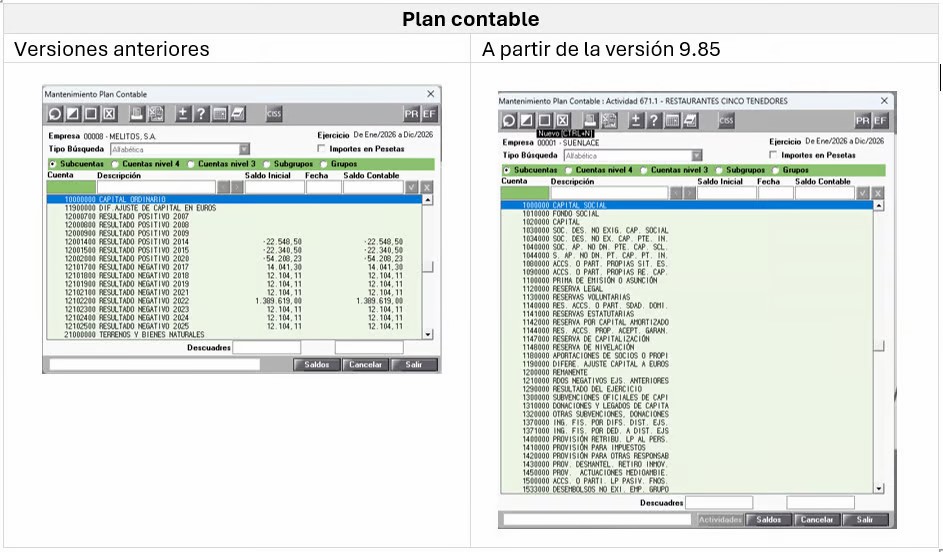
Task: Click the plus/minus icon in MELITOS window
Action: (x=183, y=114)
